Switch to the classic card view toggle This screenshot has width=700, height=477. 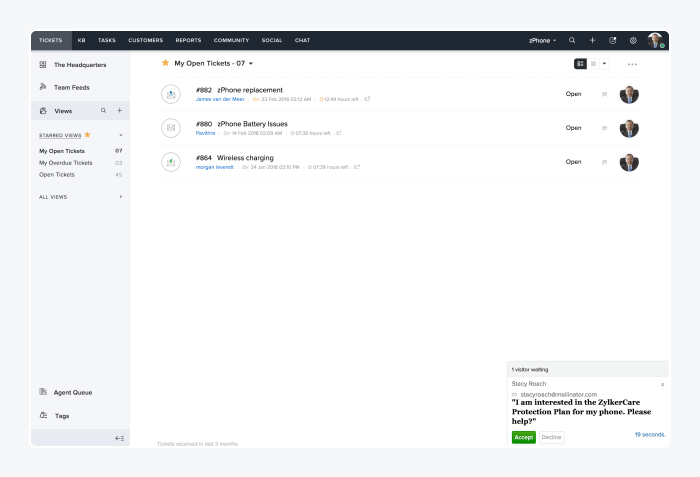pyautogui.click(x=580, y=64)
